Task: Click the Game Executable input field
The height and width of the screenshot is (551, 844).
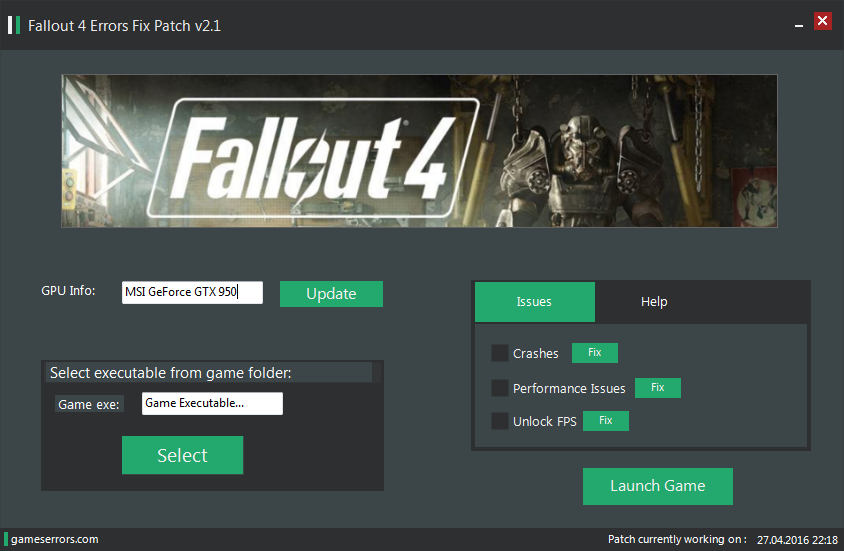Action: (x=212, y=404)
